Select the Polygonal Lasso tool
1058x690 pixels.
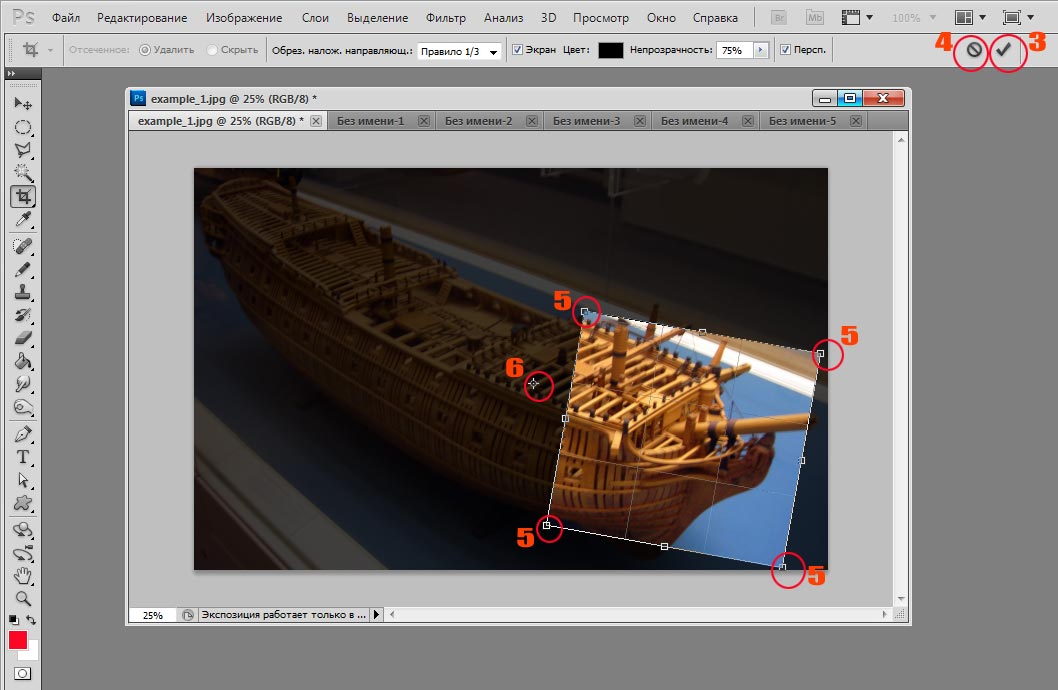(22, 150)
